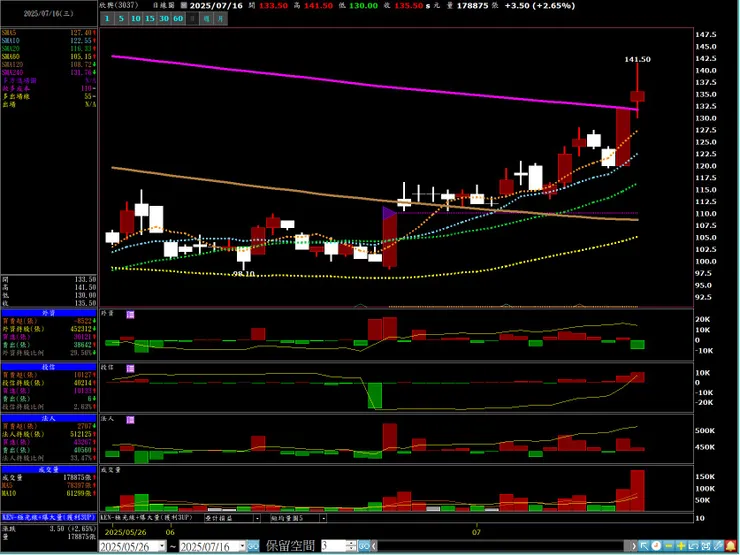Click the SMA60 legend row

tap(49, 57)
